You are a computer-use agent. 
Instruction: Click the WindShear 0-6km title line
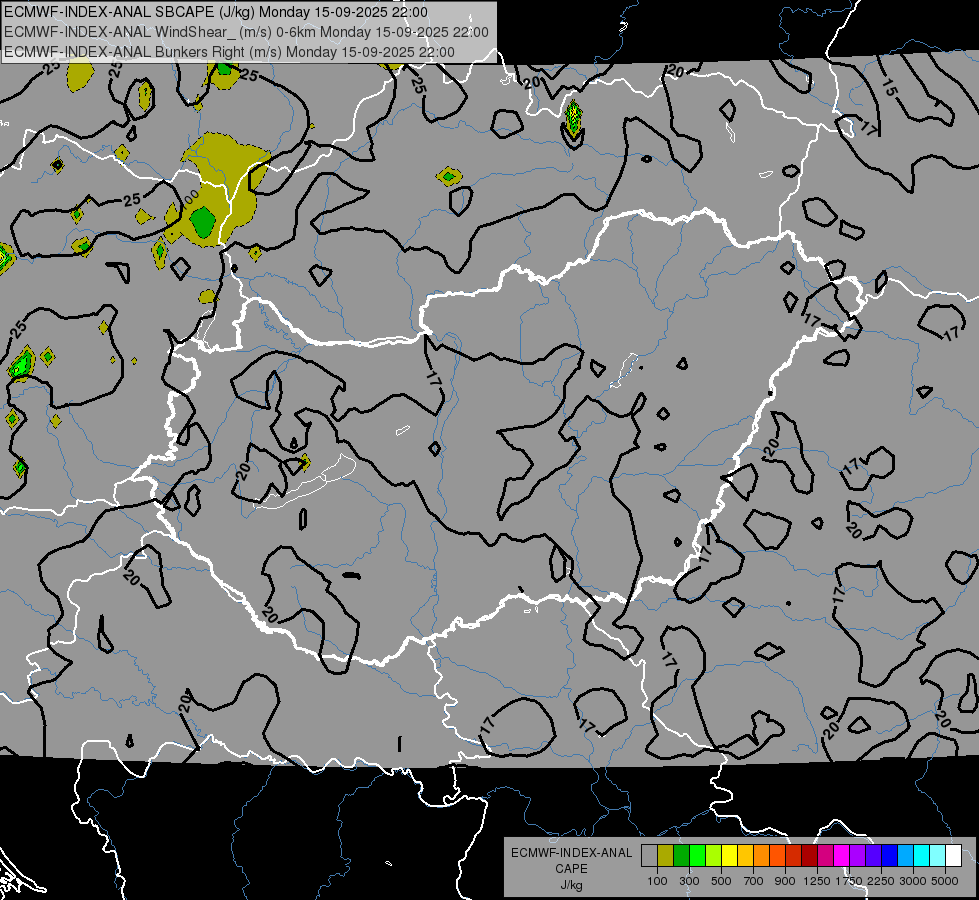point(247,32)
